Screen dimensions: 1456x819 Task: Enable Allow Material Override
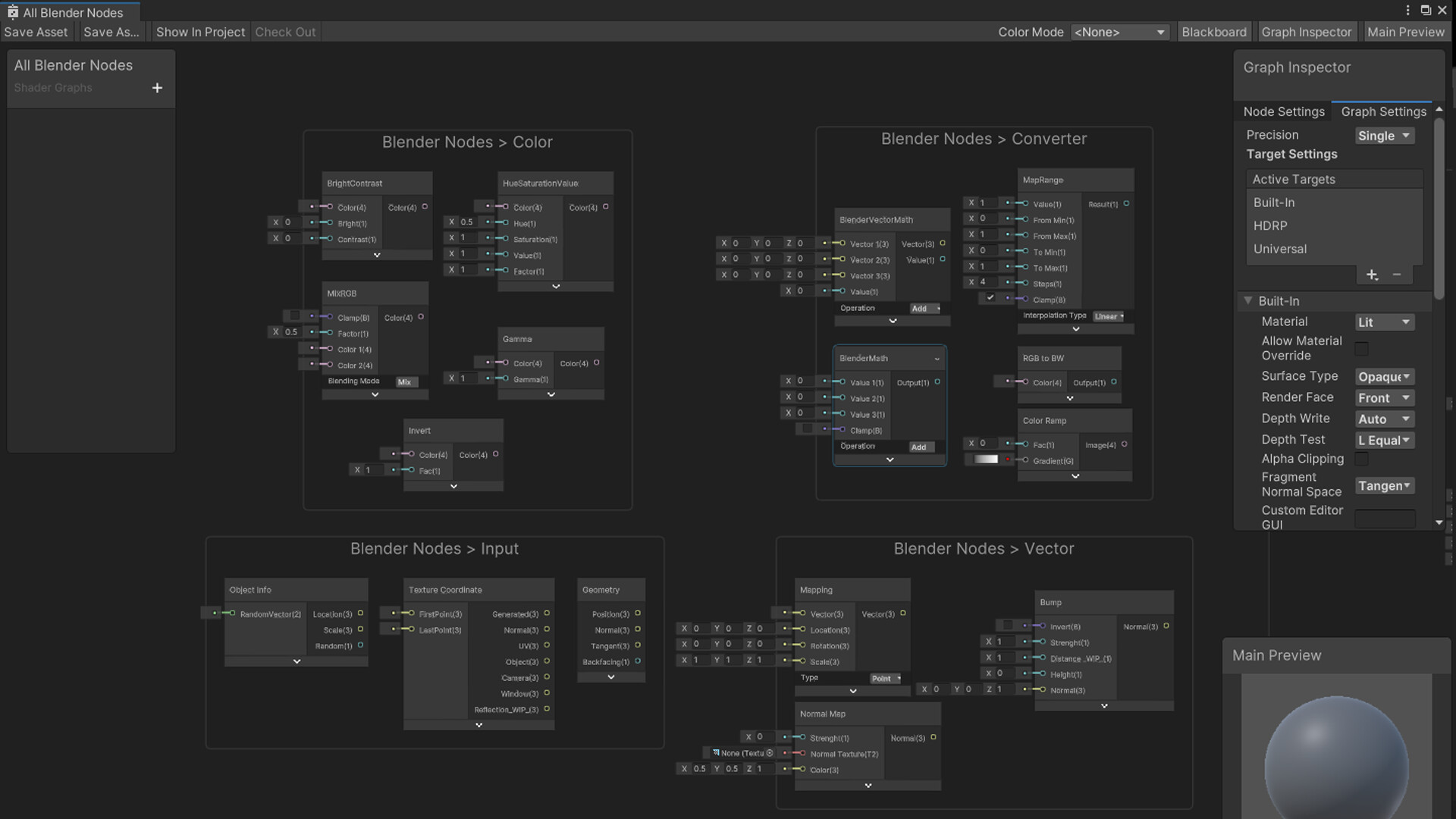tap(1362, 348)
